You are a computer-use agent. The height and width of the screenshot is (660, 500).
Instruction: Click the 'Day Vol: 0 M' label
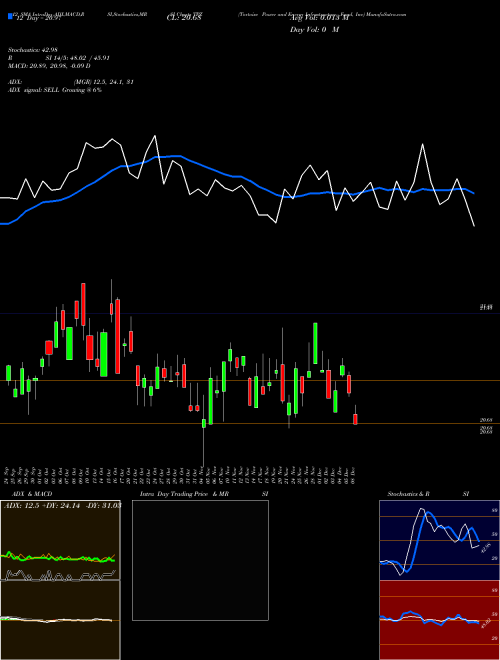[x=314, y=29]
